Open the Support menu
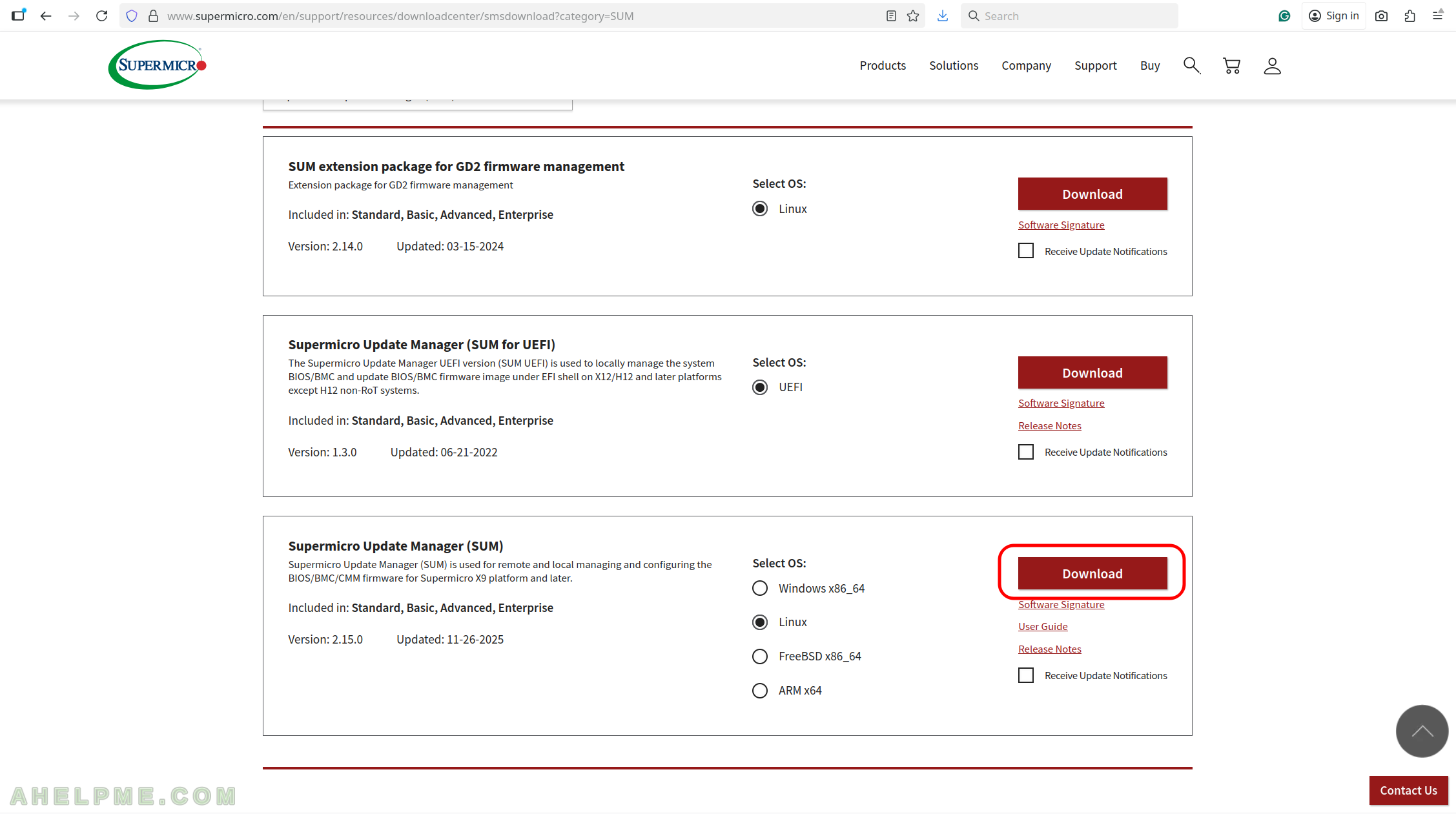Viewport: 1456px width, 814px height. [1095, 65]
